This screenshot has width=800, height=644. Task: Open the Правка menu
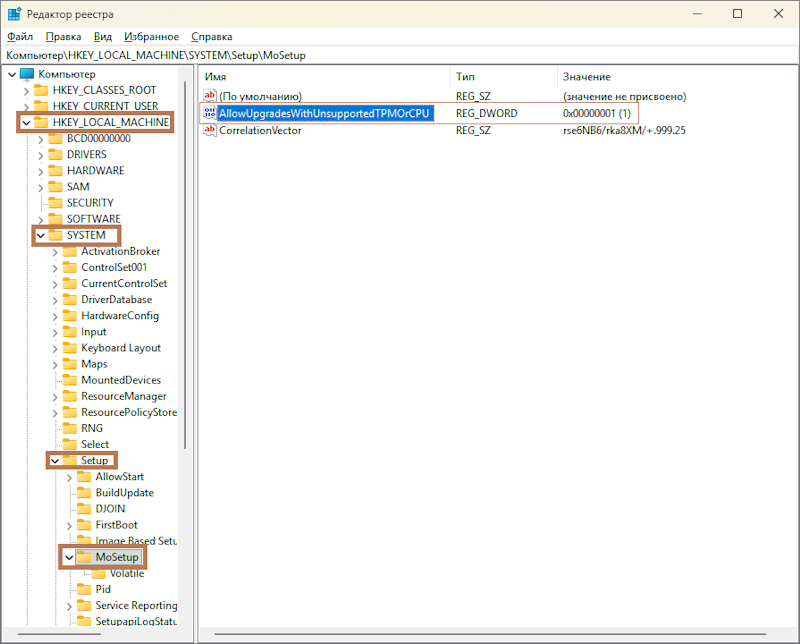tap(63, 36)
